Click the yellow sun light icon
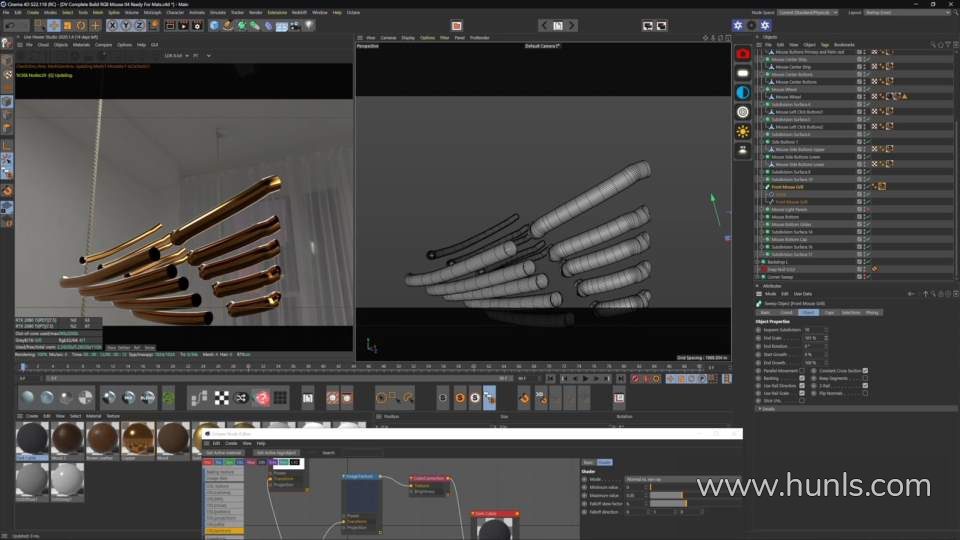This screenshot has height=540, width=960. [x=743, y=131]
